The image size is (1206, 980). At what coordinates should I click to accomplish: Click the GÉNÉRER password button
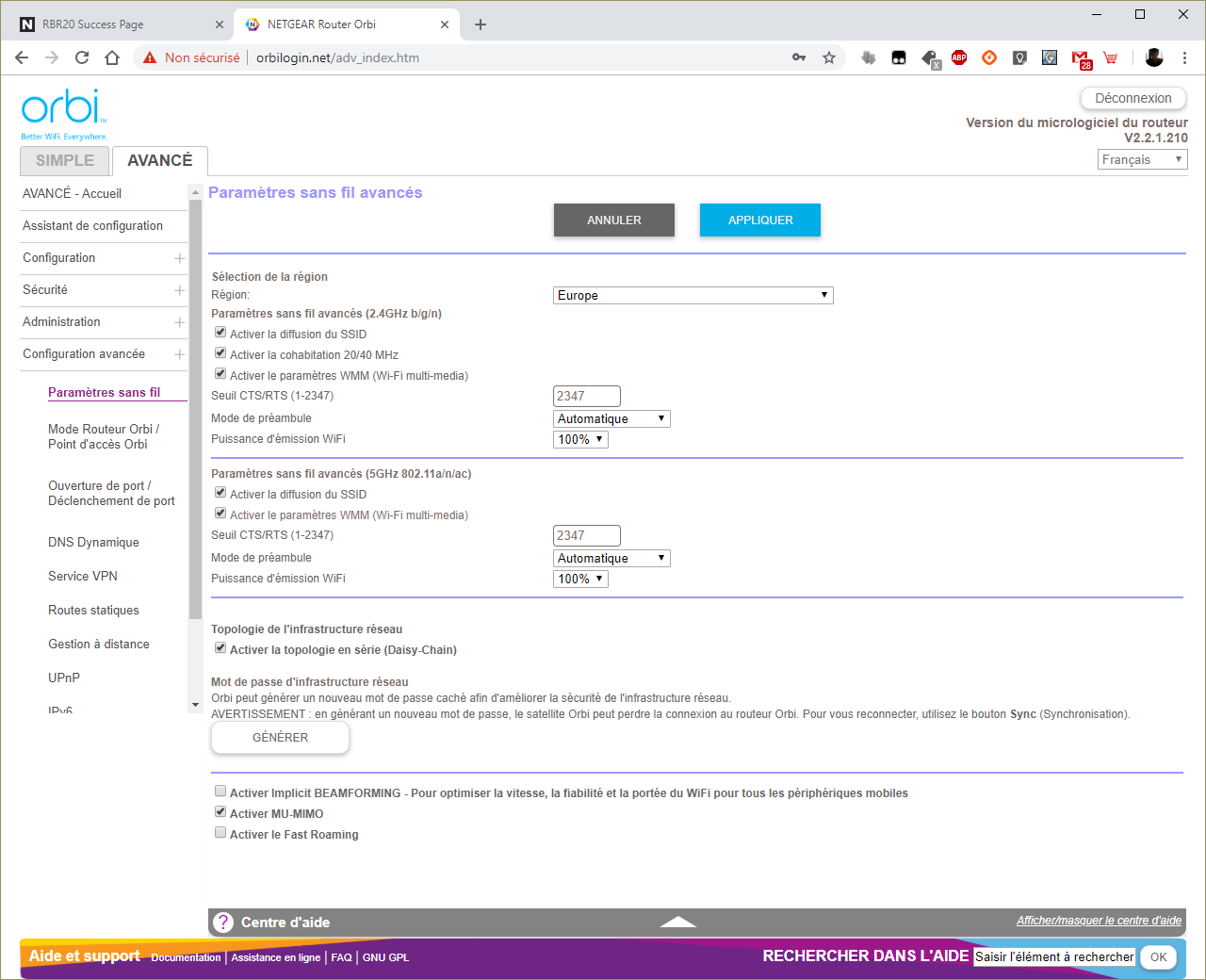click(280, 738)
